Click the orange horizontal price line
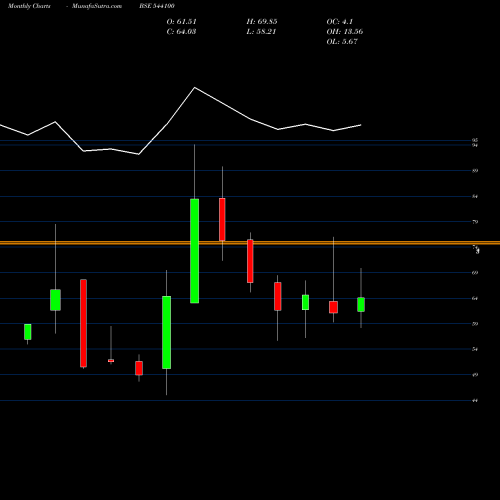This screenshot has height=500, width=500. click(x=250, y=243)
